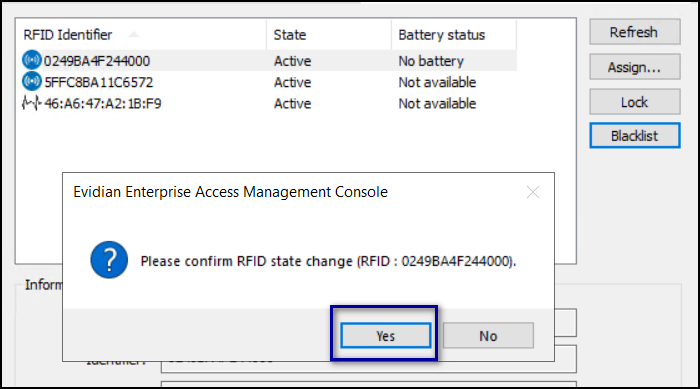Decline the state change with No

click(488, 335)
